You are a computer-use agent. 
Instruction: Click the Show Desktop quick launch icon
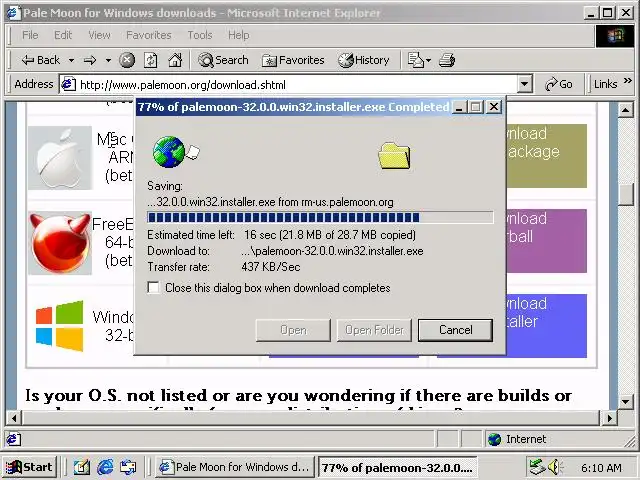(x=82, y=467)
